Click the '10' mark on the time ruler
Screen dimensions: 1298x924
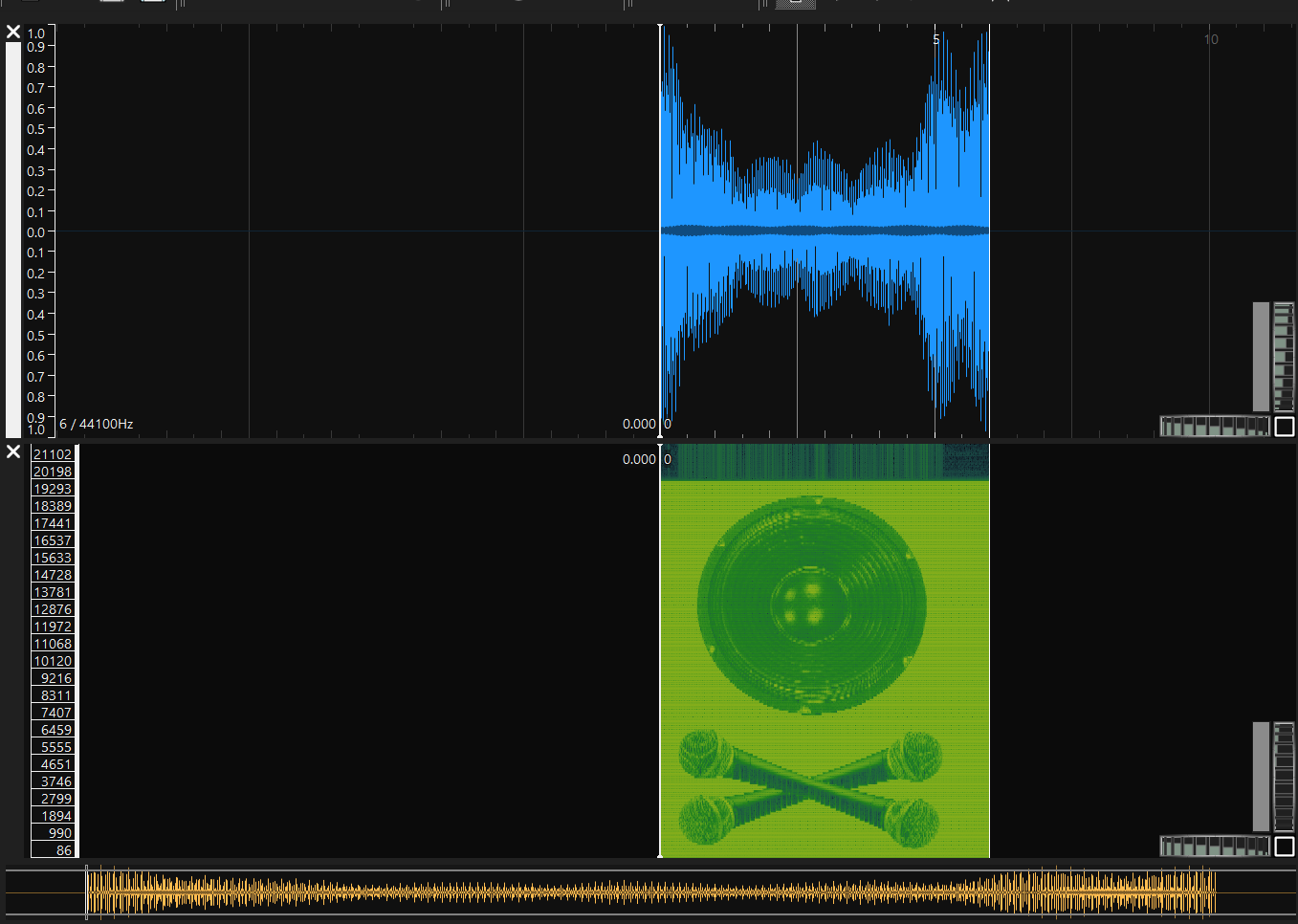pos(1210,39)
